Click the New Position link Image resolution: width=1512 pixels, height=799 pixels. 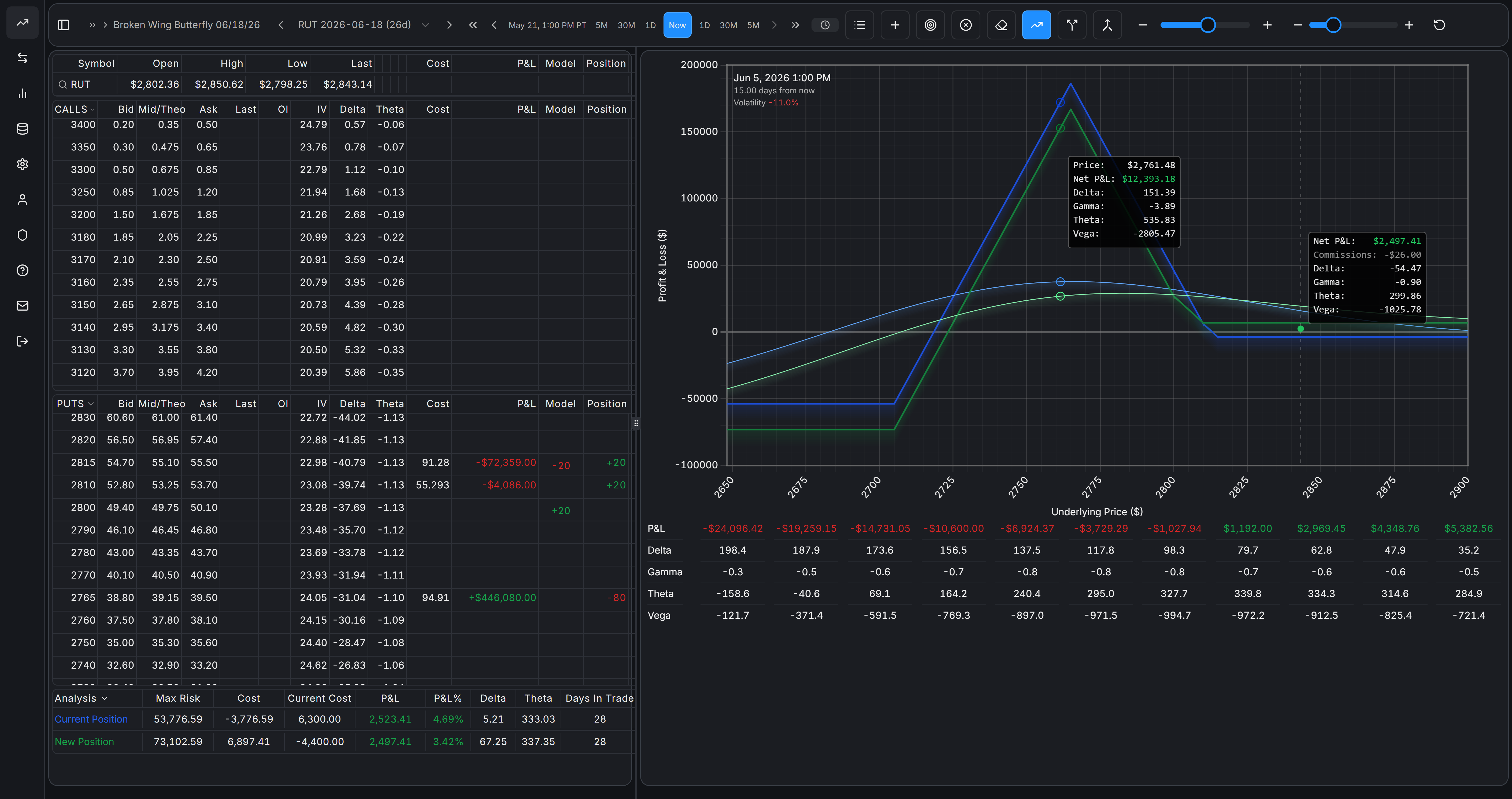[84, 742]
